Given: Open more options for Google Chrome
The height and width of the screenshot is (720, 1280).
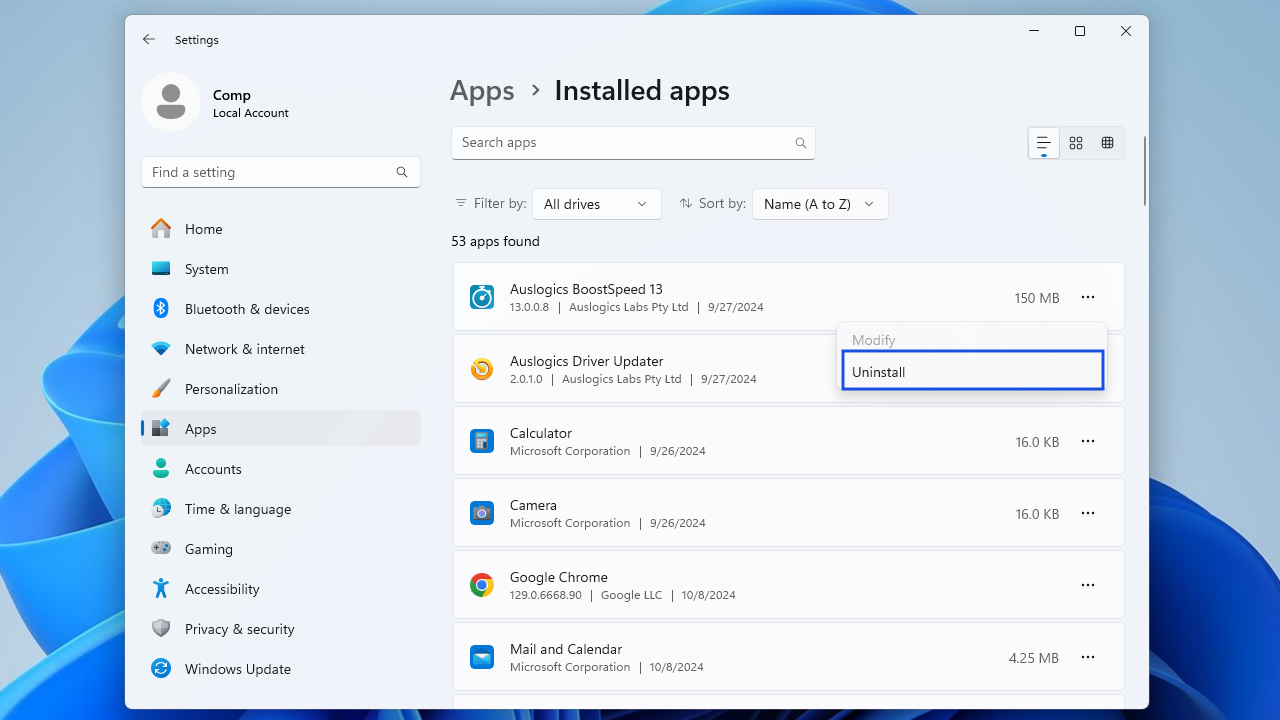Looking at the screenshot, I should pos(1088,585).
